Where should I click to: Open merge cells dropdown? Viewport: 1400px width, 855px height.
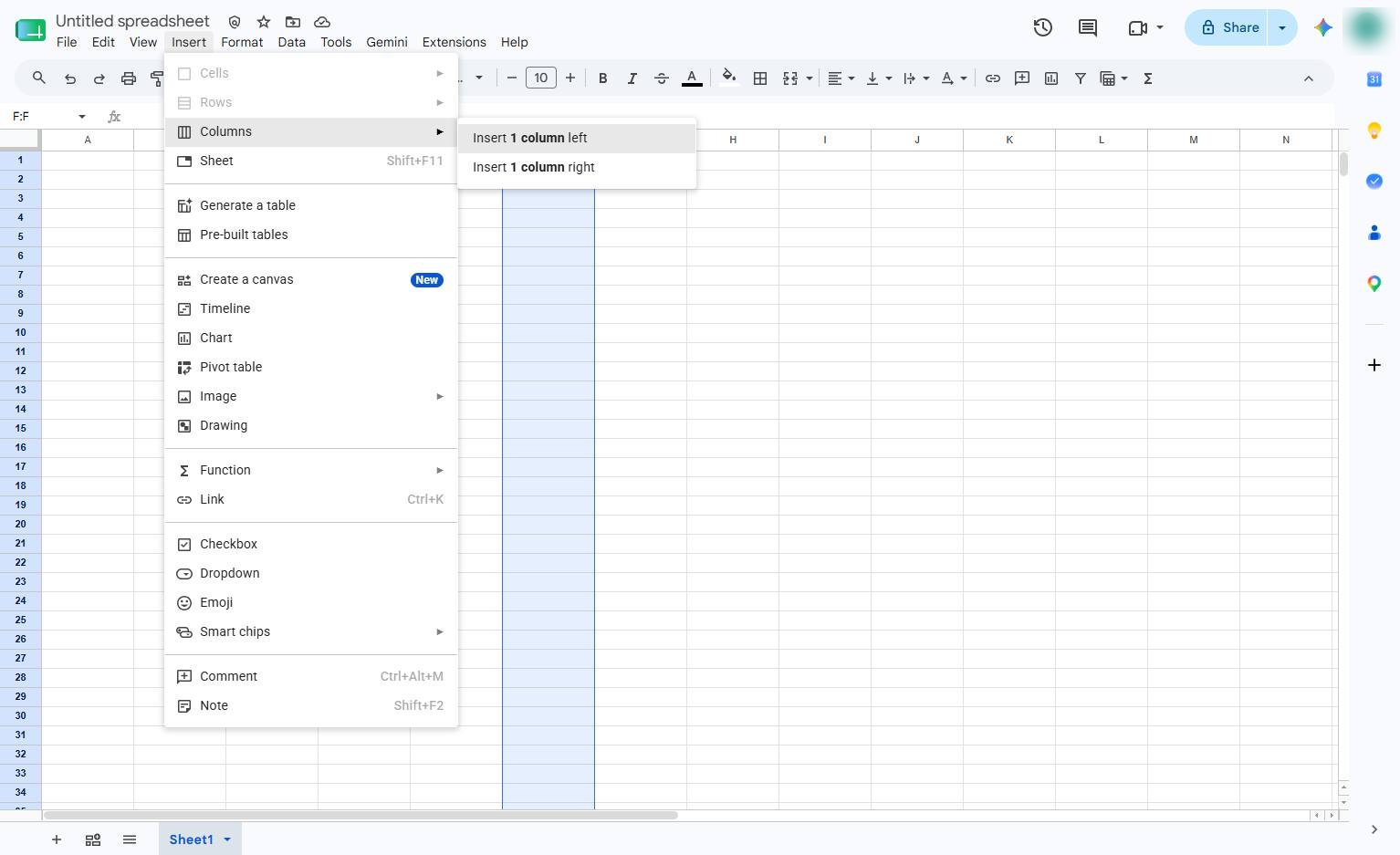809,78
